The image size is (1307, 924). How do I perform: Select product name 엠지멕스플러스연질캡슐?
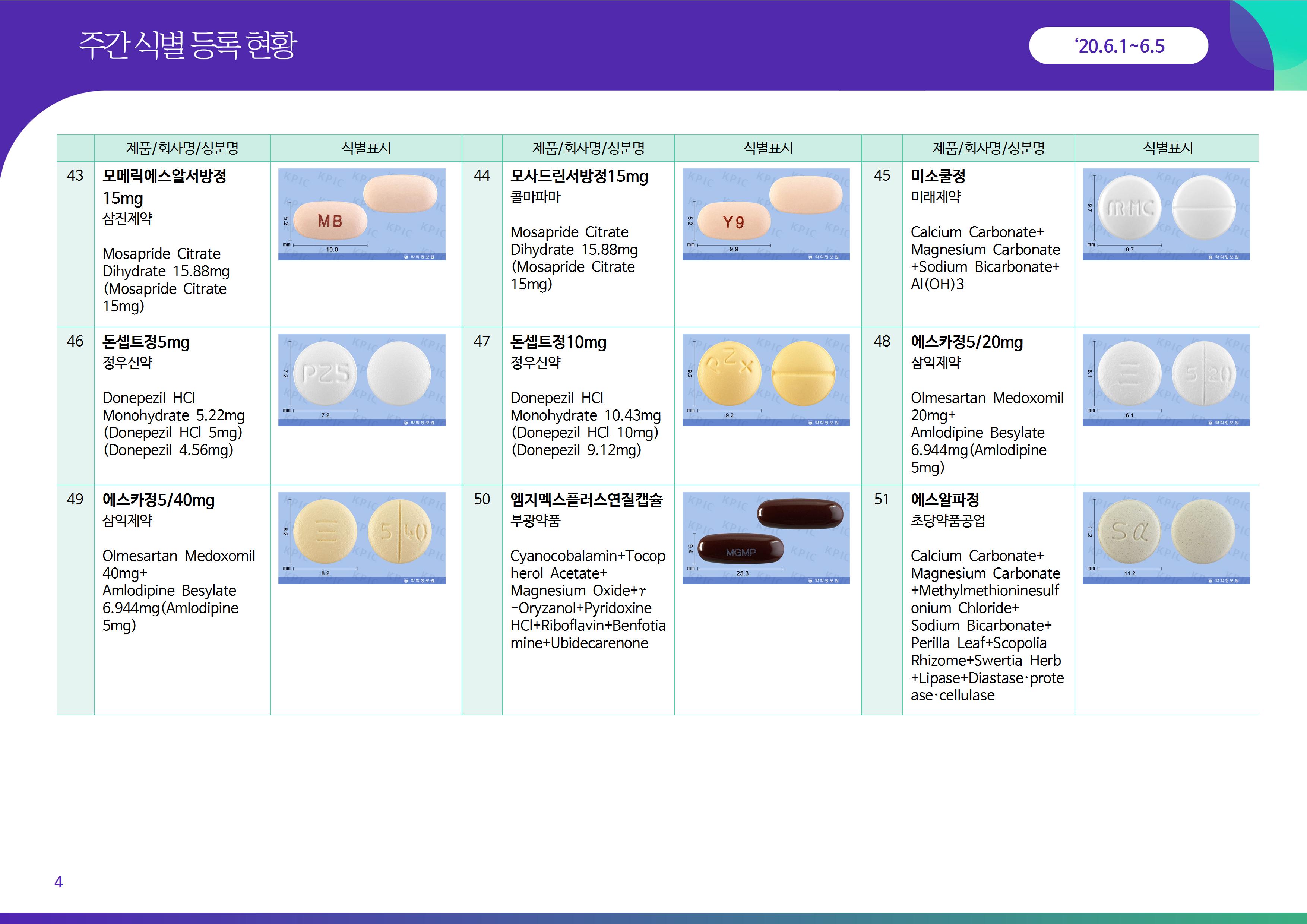coord(586,500)
